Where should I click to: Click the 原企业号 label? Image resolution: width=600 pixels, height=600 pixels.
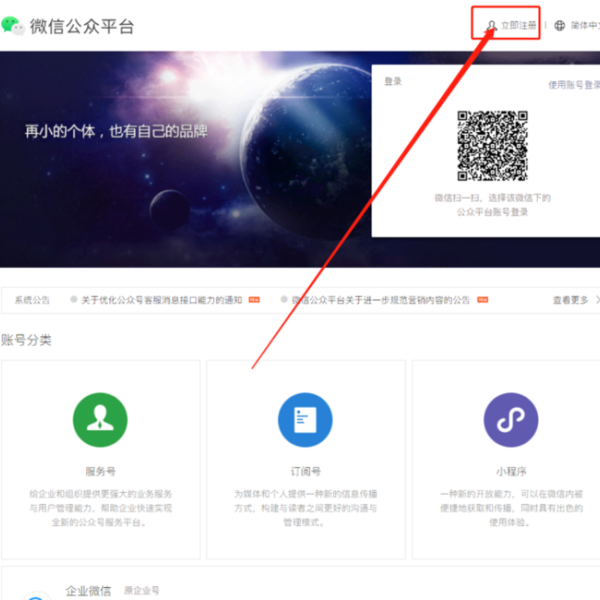(x=142, y=590)
